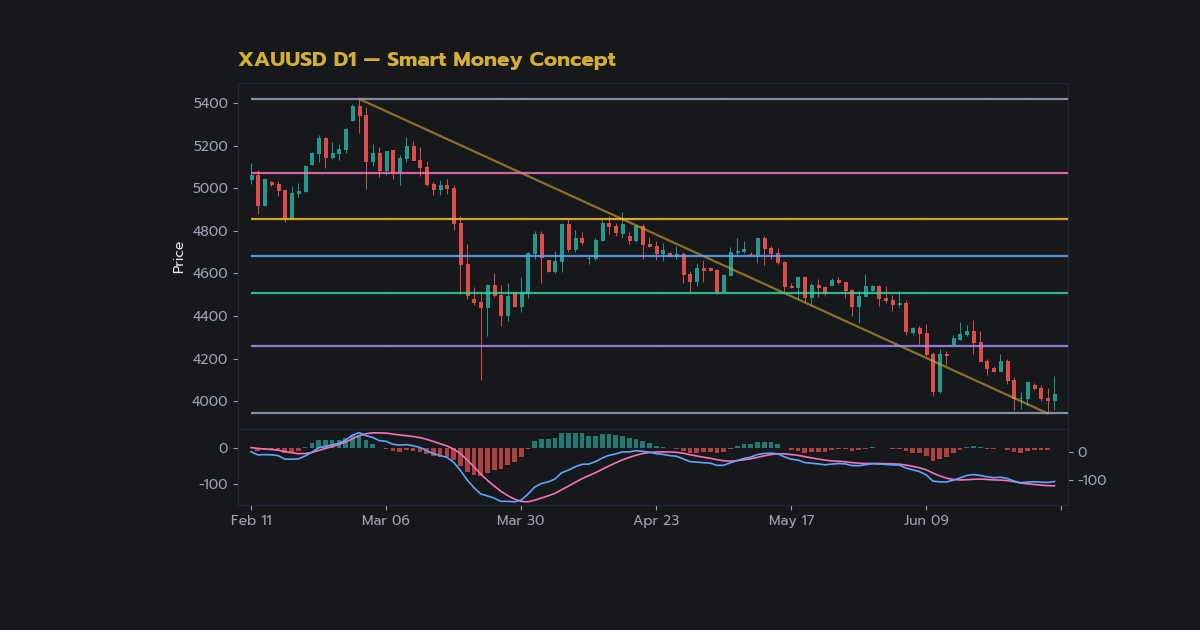
Task: Select the top gray level line near 5420
Action: 659,99
